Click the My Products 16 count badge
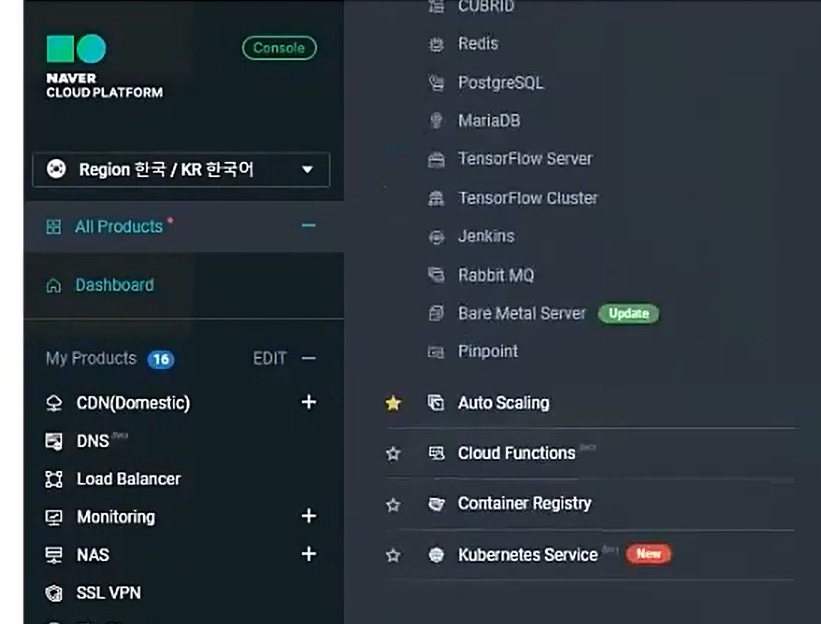The image size is (821, 624). (161, 359)
